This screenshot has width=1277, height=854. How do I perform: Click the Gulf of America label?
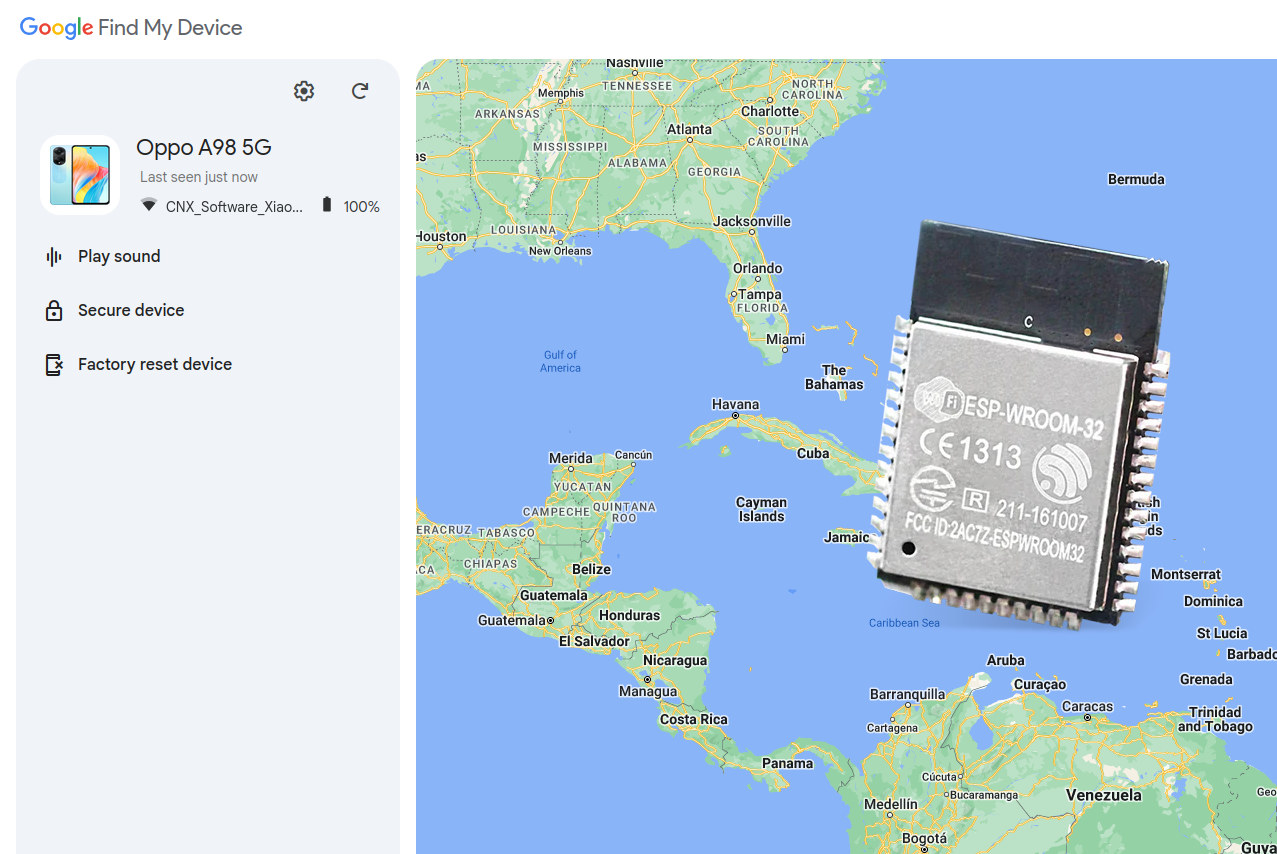coord(559,360)
